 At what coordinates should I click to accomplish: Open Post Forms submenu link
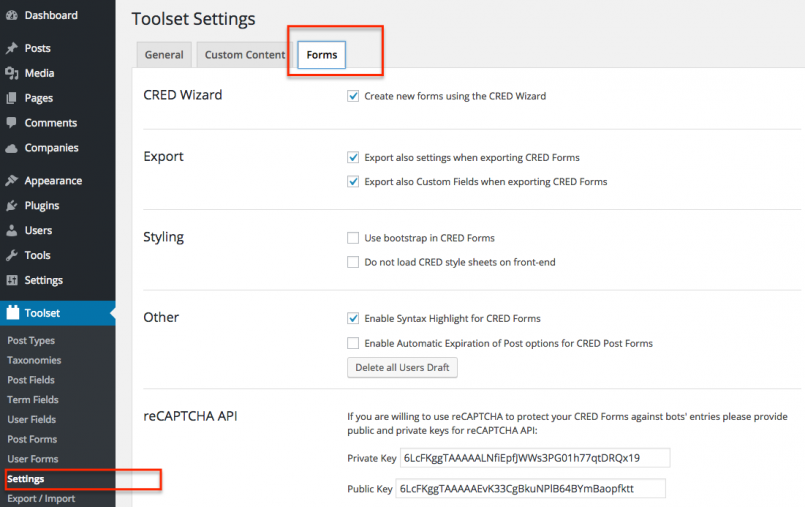(x=32, y=439)
